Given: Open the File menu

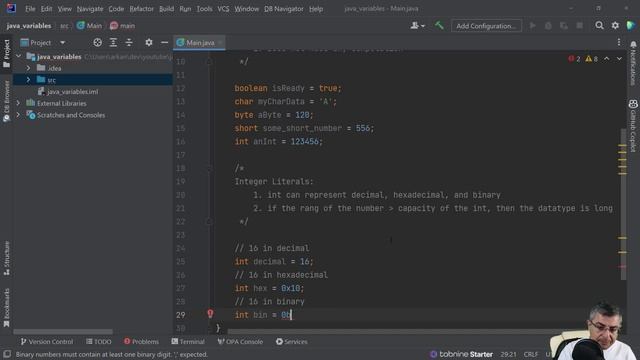Looking at the screenshot, I should pyautogui.click(x=30, y=9).
